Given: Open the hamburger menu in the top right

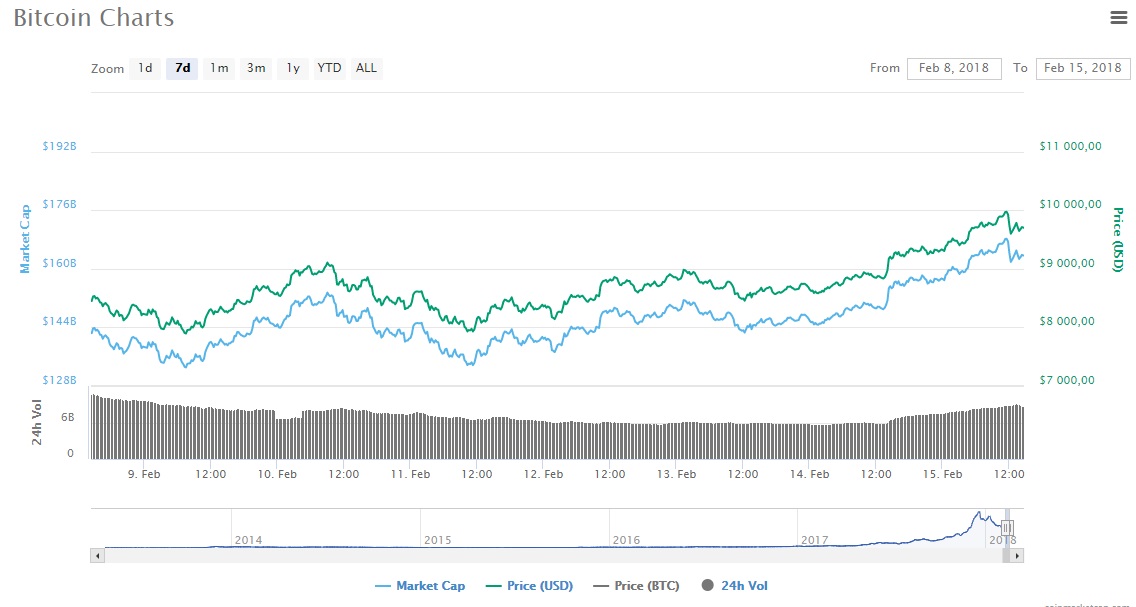Looking at the screenshot, I should click(x=1118, y=17).
